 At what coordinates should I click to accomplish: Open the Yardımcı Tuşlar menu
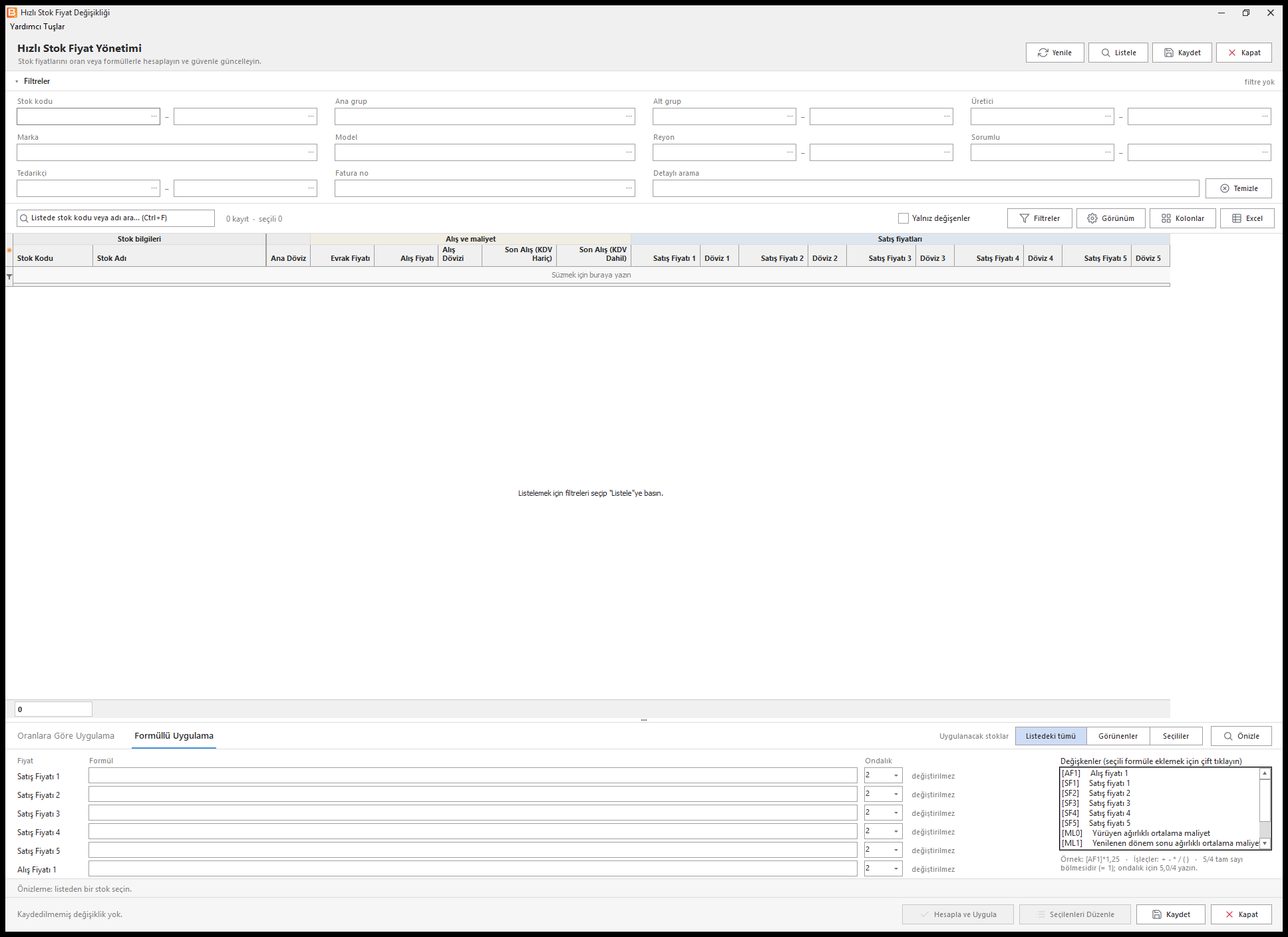(37, 27)
